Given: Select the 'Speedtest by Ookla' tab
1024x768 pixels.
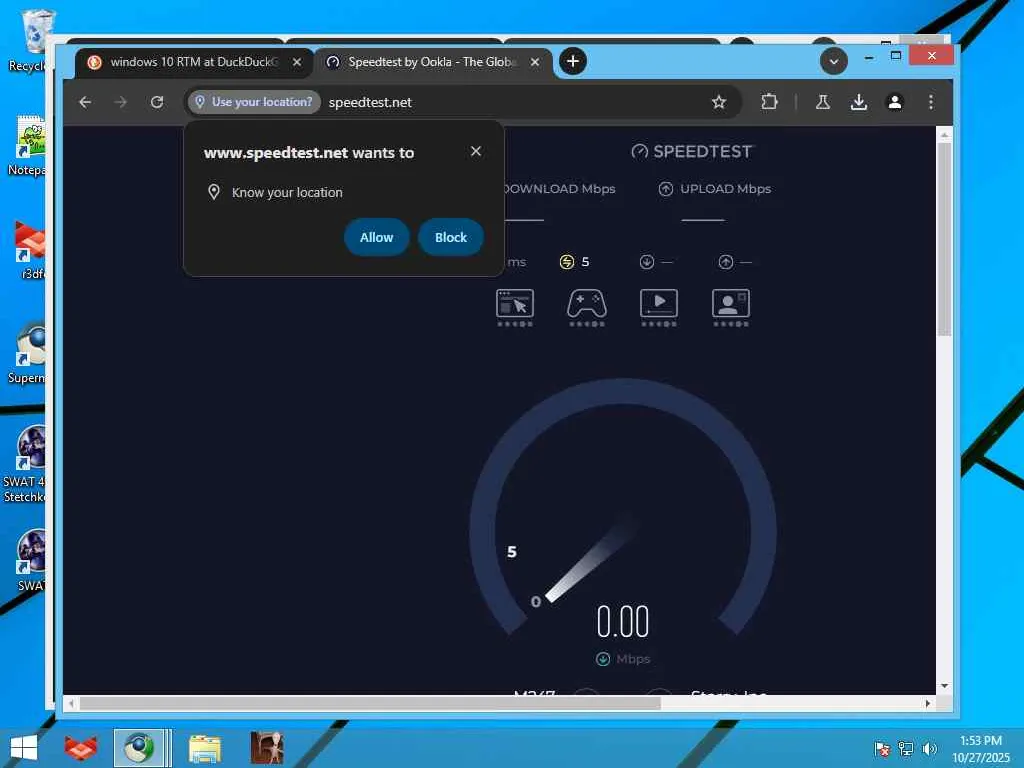Looking at the screenshot, I should [432, 62].
